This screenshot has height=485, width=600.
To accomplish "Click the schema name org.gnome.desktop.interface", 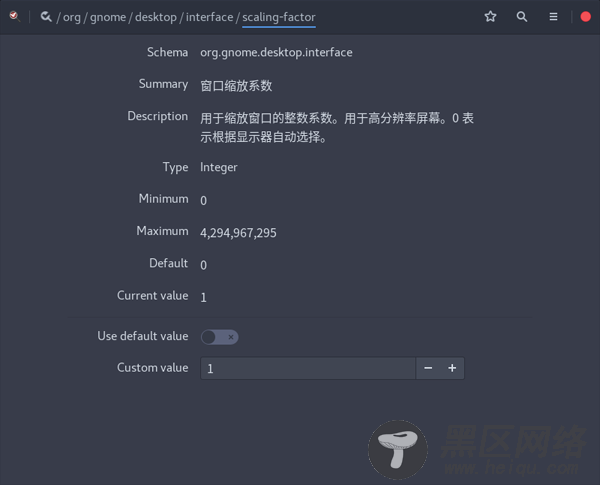I will tap(276, 52).
